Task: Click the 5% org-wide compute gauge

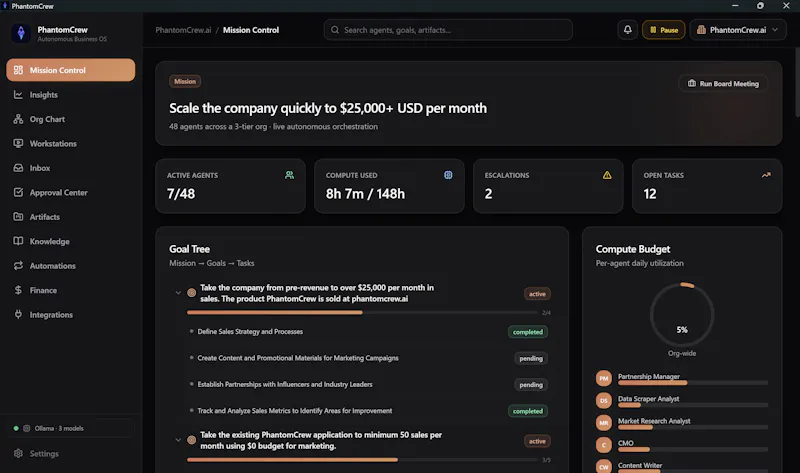Action: pyautogui.click(x=682, y=315)
